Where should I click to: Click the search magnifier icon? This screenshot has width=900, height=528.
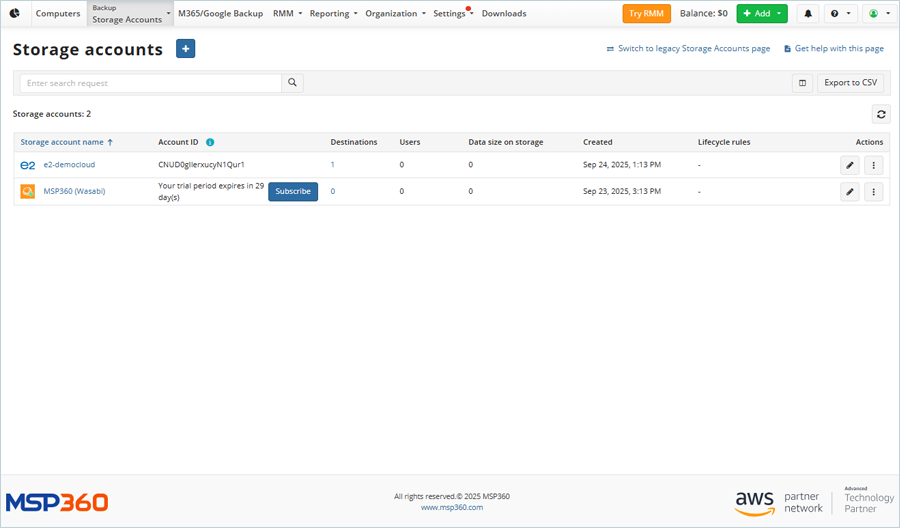(292, 84)
